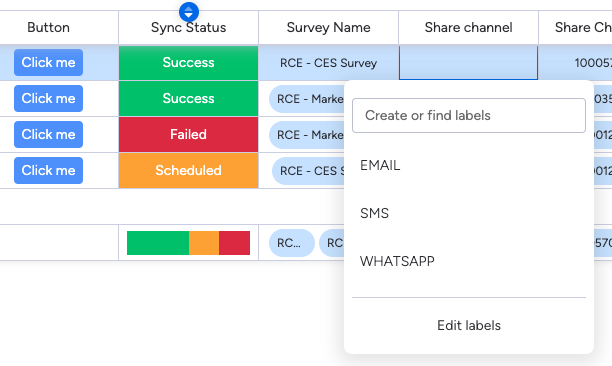Click the empty Share channel cell in first row
This screenshot has width=612, height=366.
tap(468, 63)
